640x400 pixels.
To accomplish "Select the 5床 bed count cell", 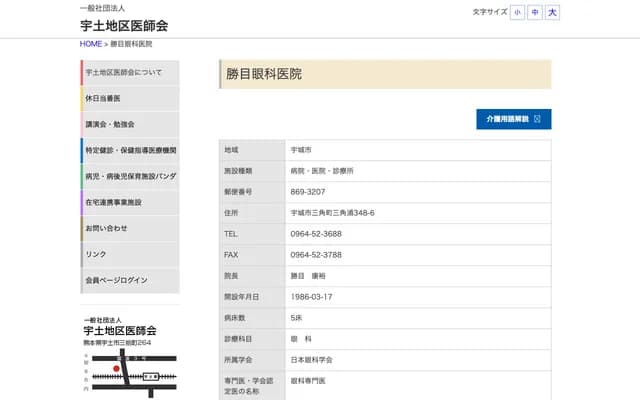I will (x=418, y=318).
